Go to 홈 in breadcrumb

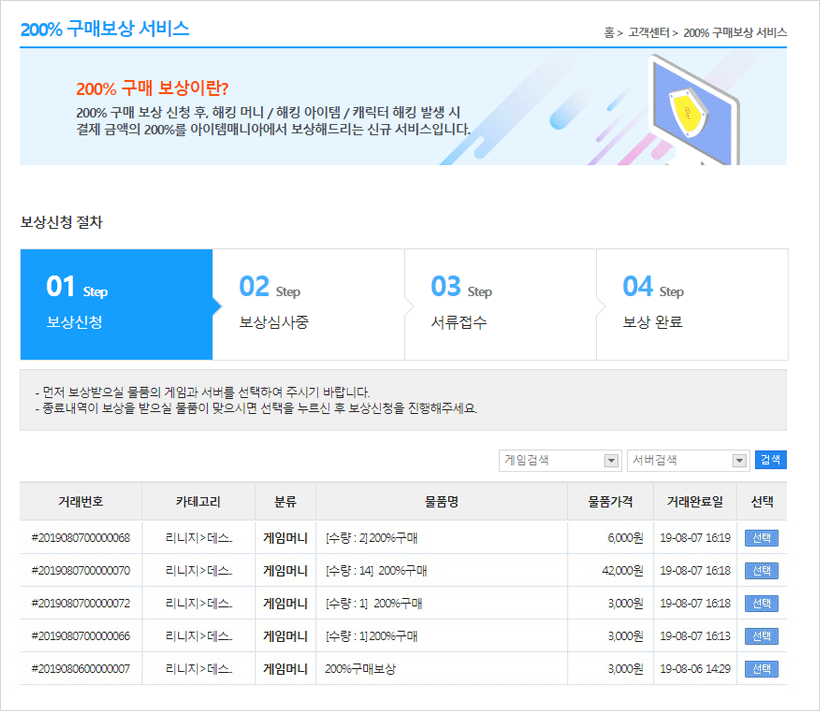coord(609,33)
